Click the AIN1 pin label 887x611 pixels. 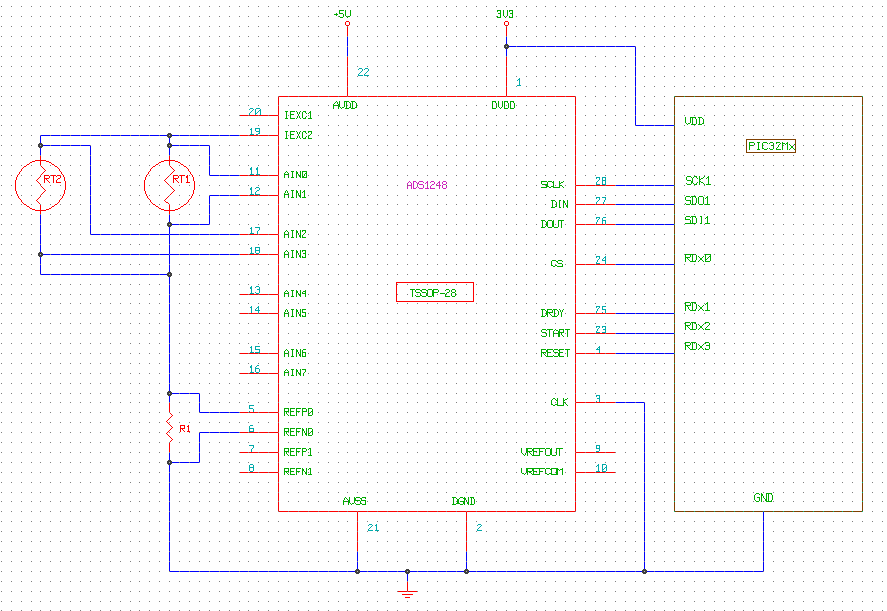(x=295, y=195)
